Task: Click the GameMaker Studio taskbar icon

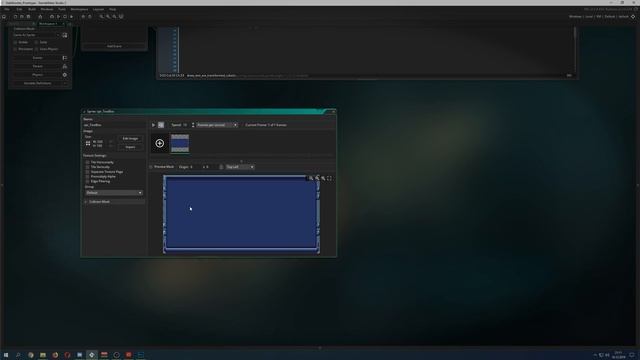Action: pyautogui.click(x=91, y=355)
